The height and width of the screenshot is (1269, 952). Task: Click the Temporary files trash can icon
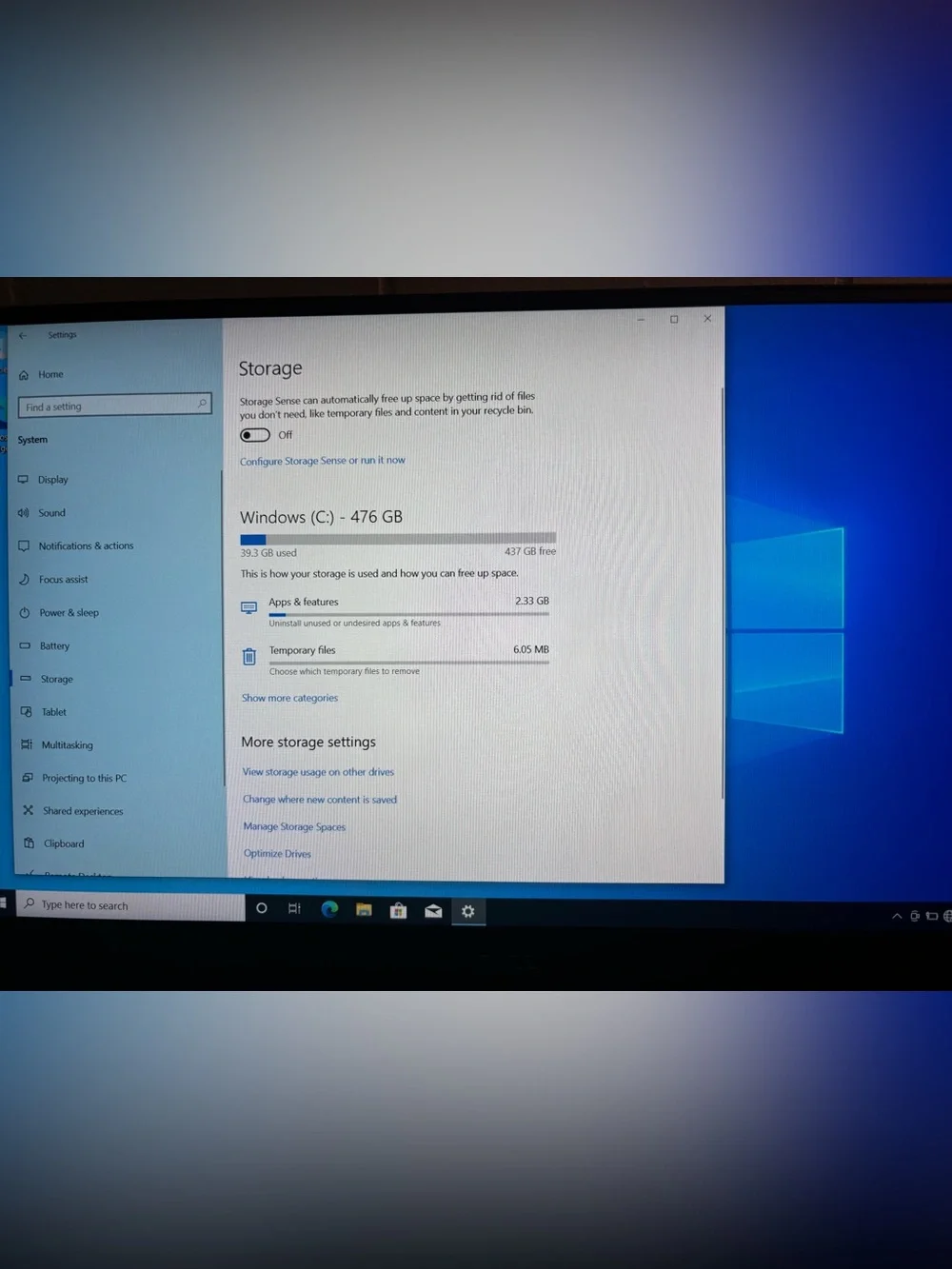pos(249,657)
